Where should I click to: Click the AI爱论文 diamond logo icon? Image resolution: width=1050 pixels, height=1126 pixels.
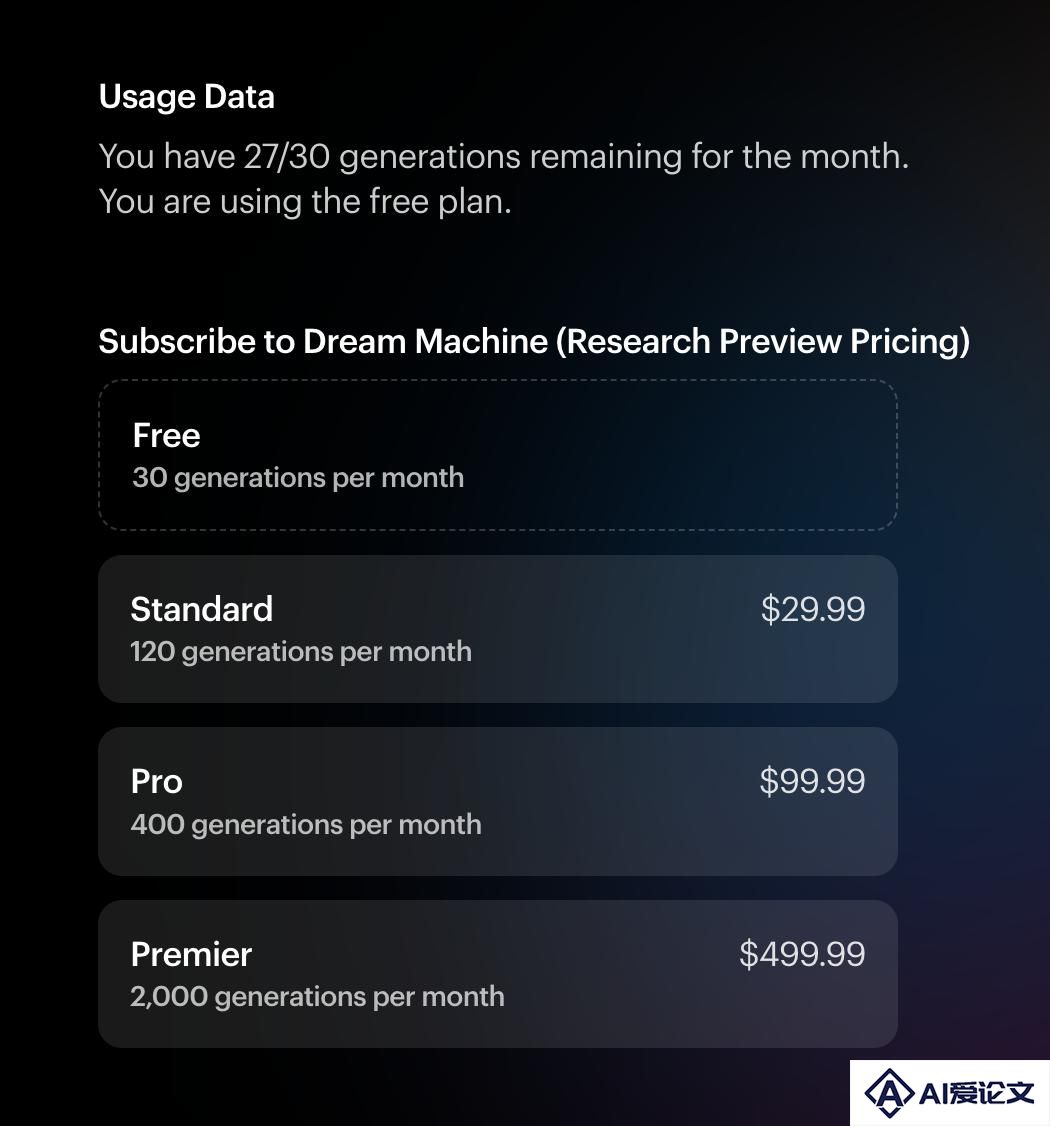(x=889, y=1094)
